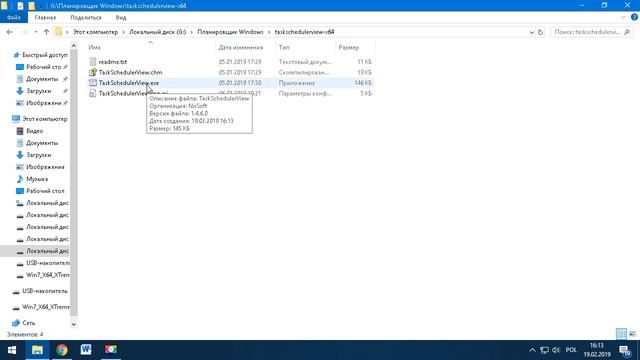Screen dimensions: 640x360
Task: Open the quick access toolbar customize dropdown
Action: (x=41, y=6)
